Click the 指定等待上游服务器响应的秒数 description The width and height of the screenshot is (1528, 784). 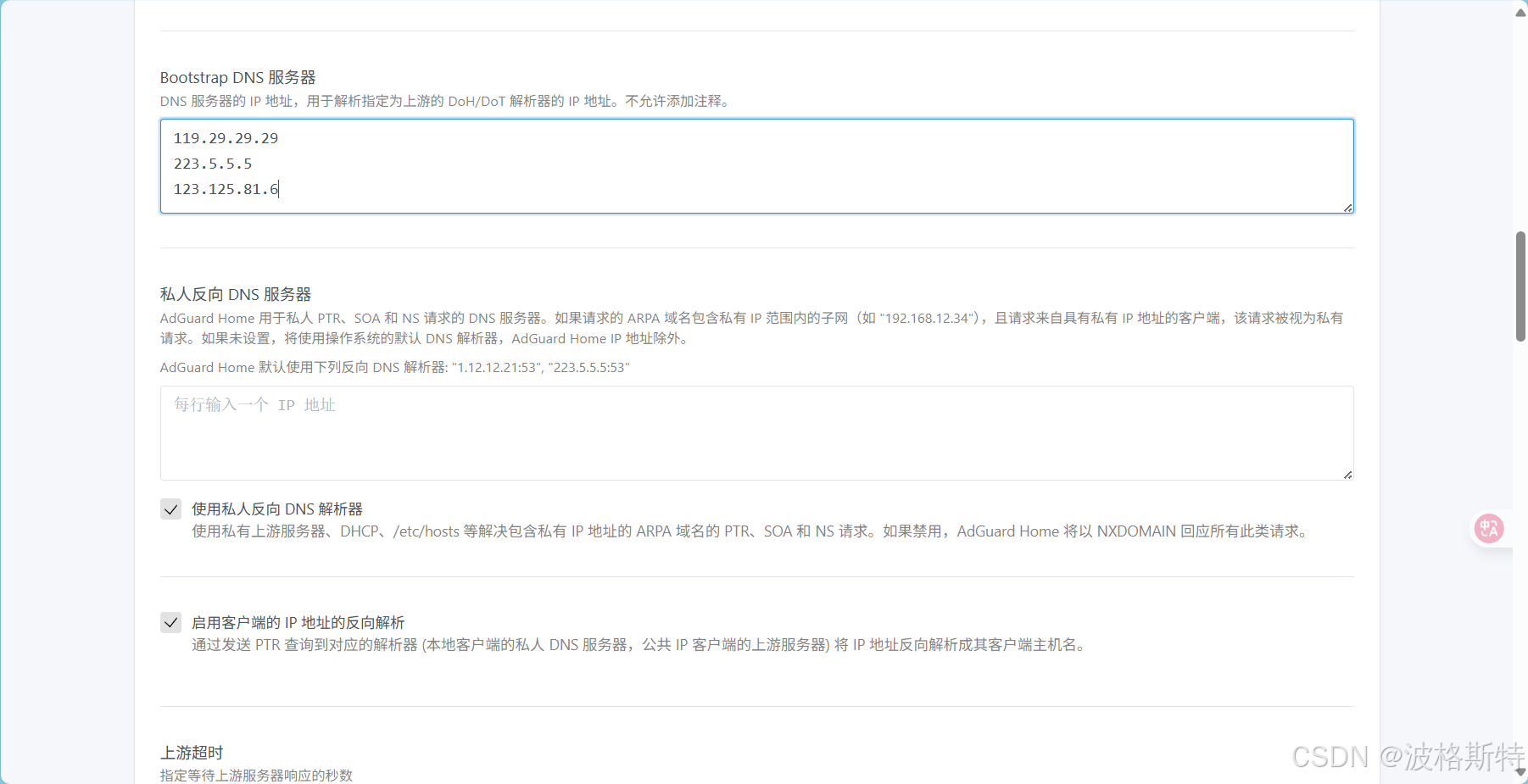coord(256,775)
